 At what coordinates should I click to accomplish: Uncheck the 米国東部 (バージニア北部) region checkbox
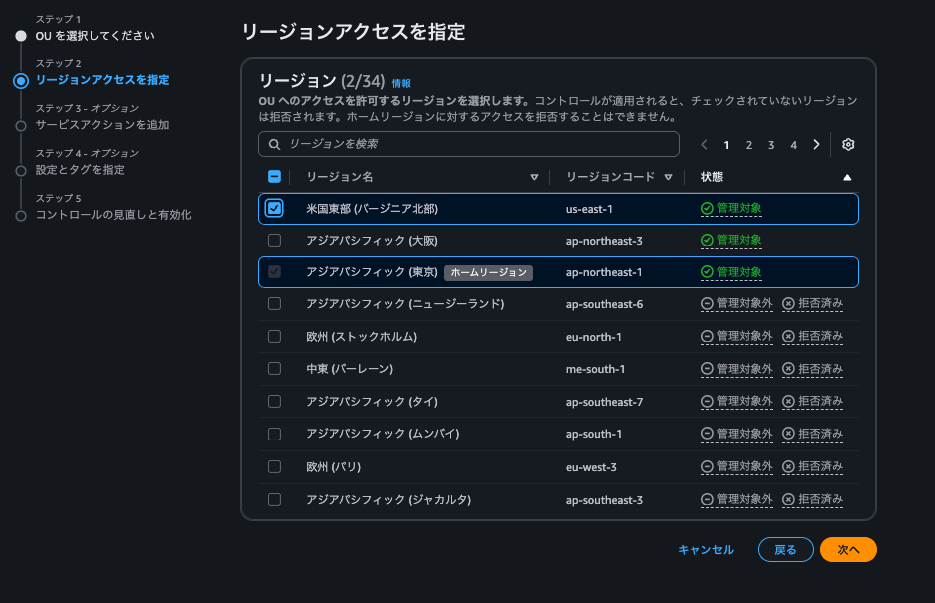click(x=273, y=208)
